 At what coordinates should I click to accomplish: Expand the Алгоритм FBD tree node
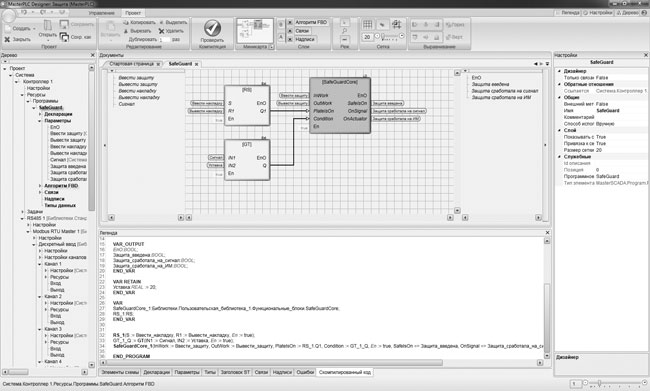40,186
